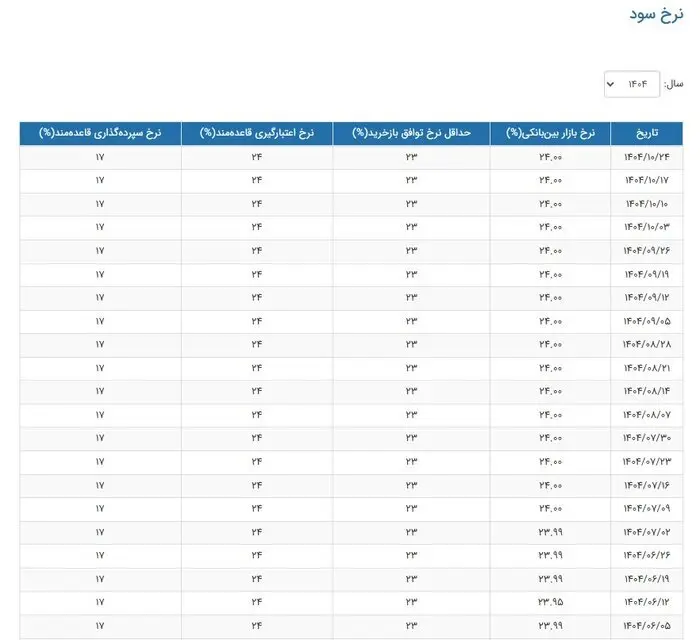Click the 'نرخ اعتبارگیری قاعده‌مند(%)' column header
Image resolution: width=700 pixels, height=640 pixels.
tap(256, 133)
